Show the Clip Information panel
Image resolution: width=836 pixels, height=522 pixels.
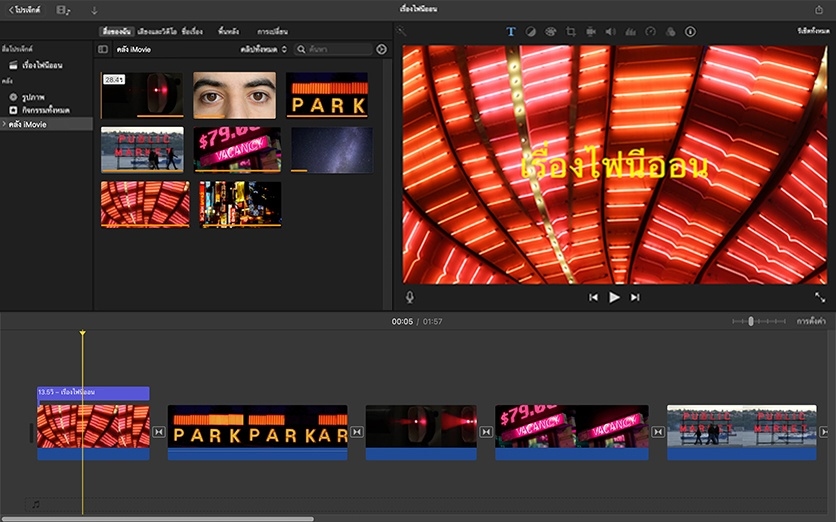coord(690,31)
